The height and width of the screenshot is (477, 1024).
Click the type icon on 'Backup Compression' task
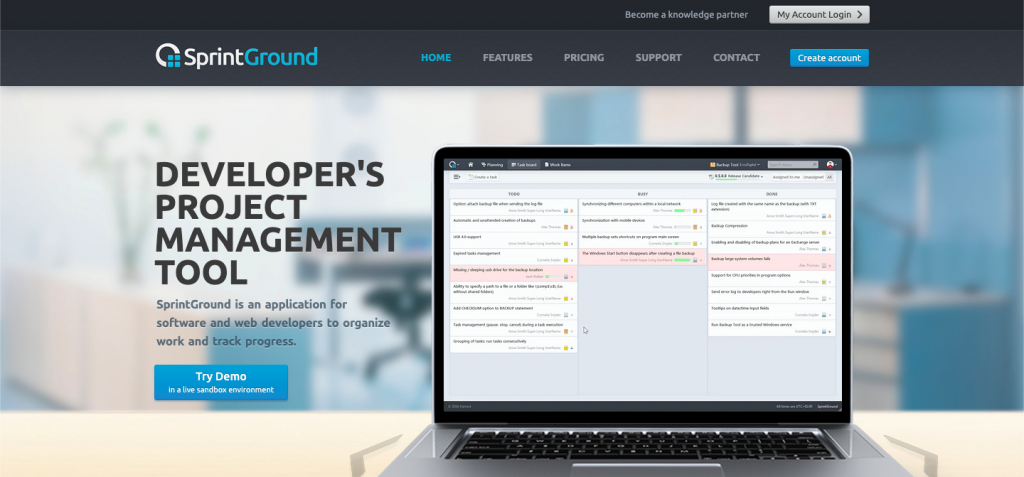pos(824,232)
